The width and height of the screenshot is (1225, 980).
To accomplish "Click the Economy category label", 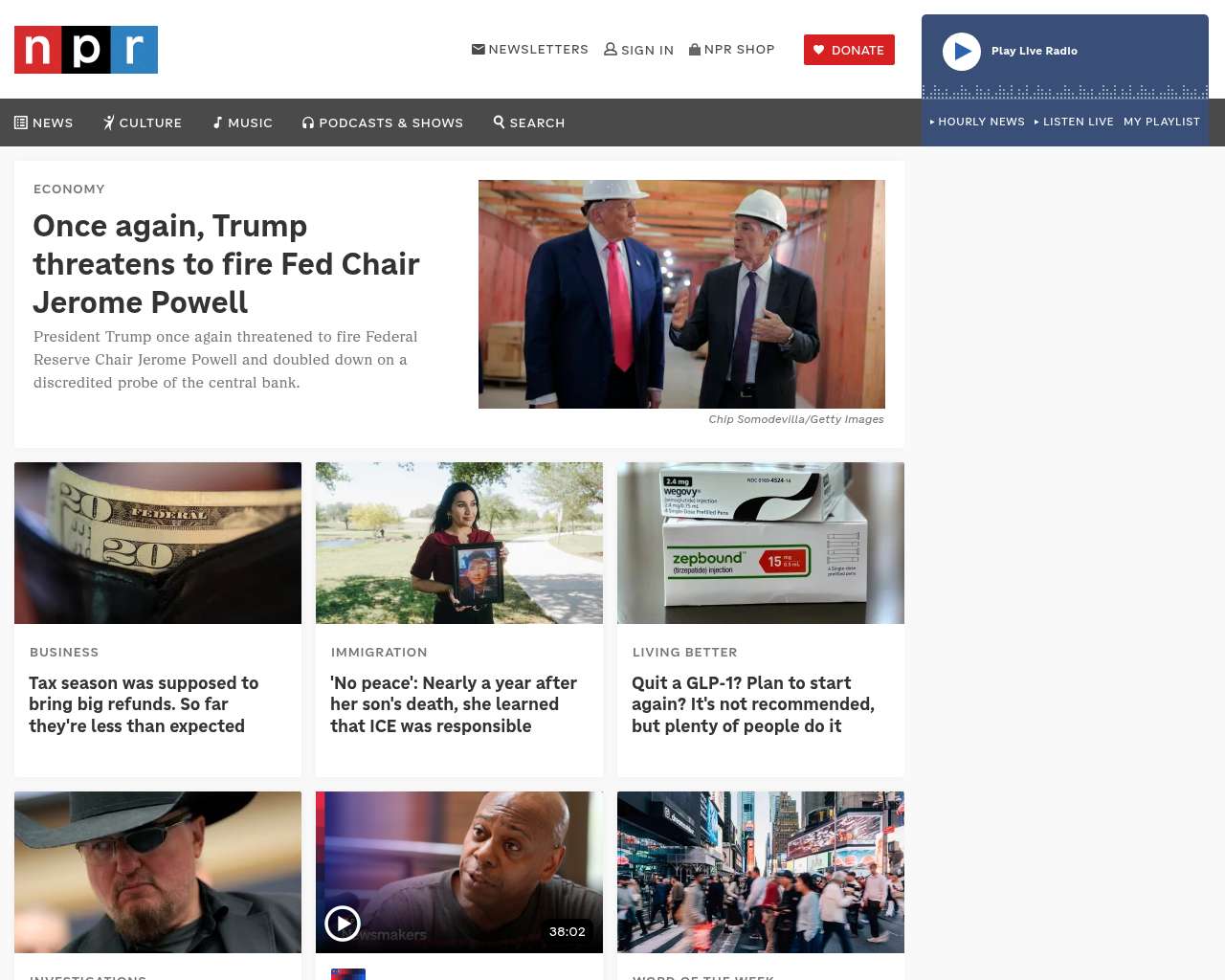I will click(x=69, y=189).
